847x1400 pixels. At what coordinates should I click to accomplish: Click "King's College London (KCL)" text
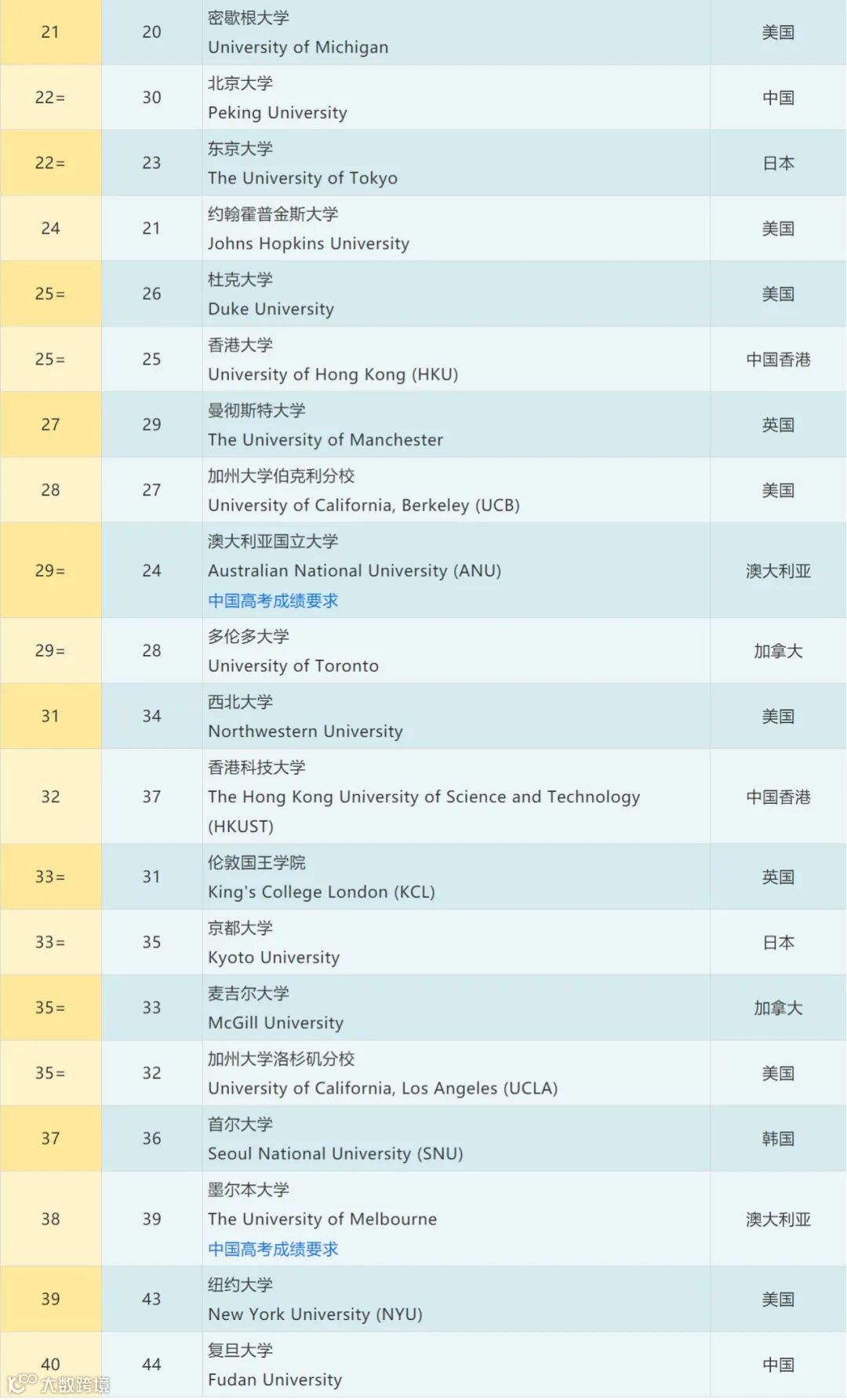322,892
